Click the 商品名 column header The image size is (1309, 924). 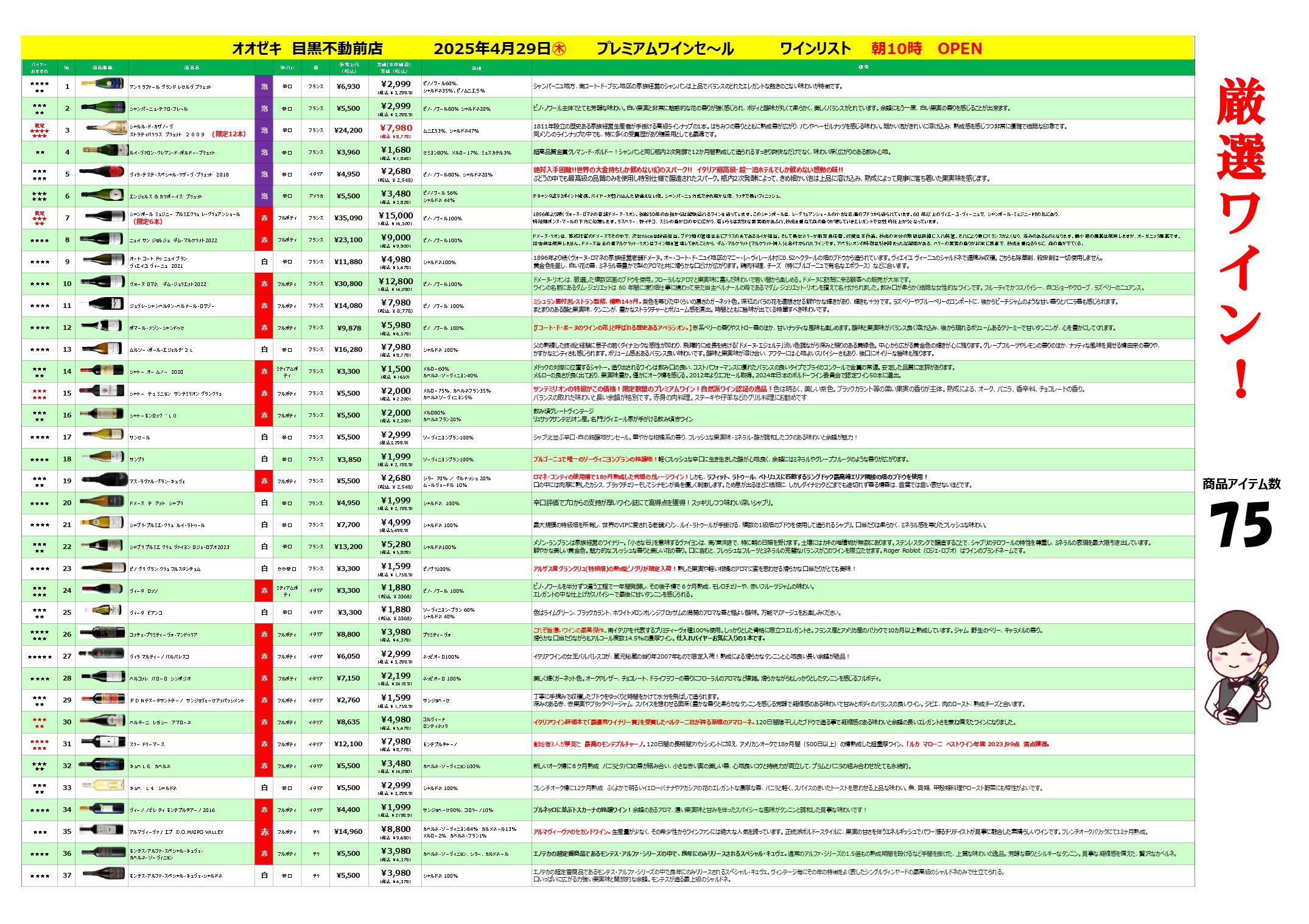(191, 67)
